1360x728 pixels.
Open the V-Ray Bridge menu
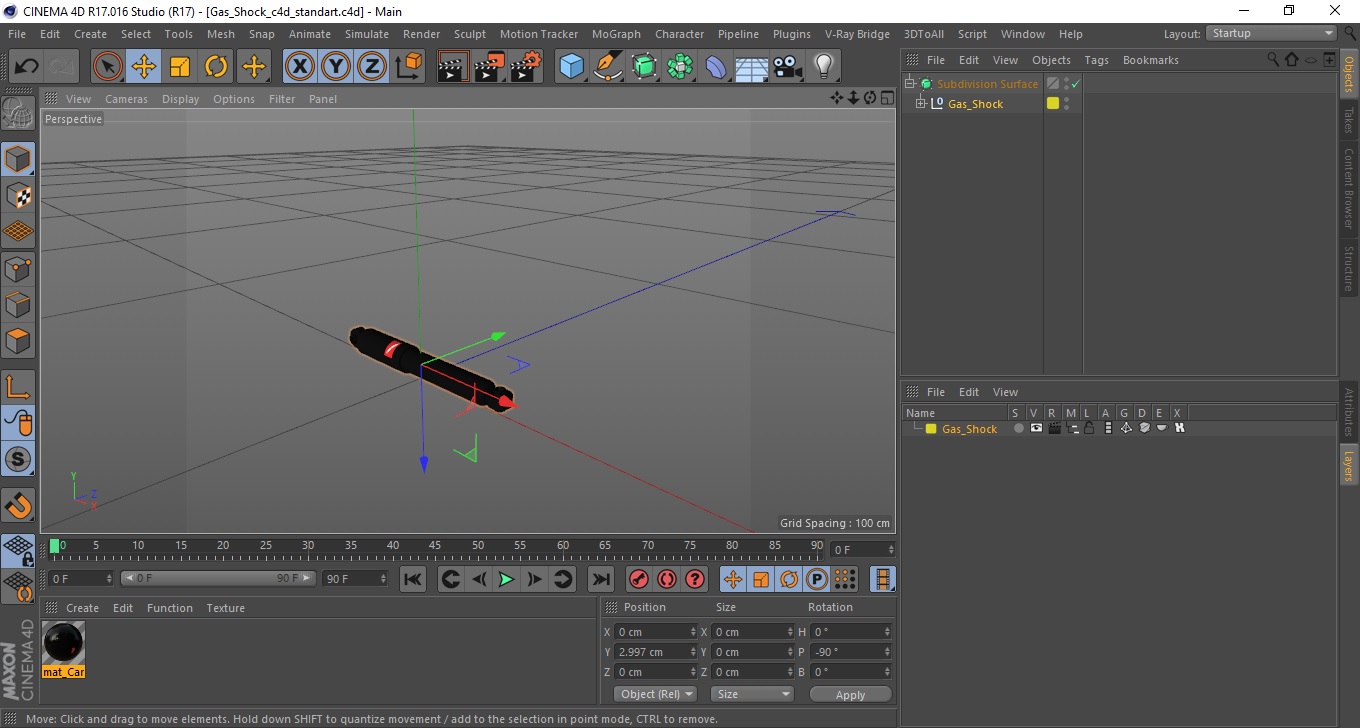pos(857,34)
